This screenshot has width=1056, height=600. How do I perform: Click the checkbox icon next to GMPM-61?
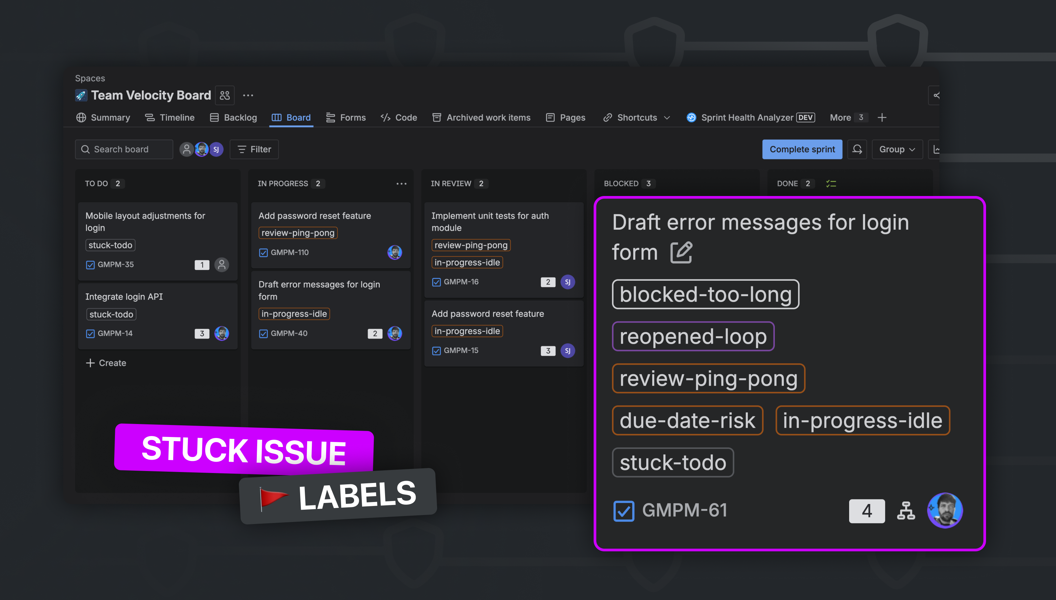(x=624, y=511)
